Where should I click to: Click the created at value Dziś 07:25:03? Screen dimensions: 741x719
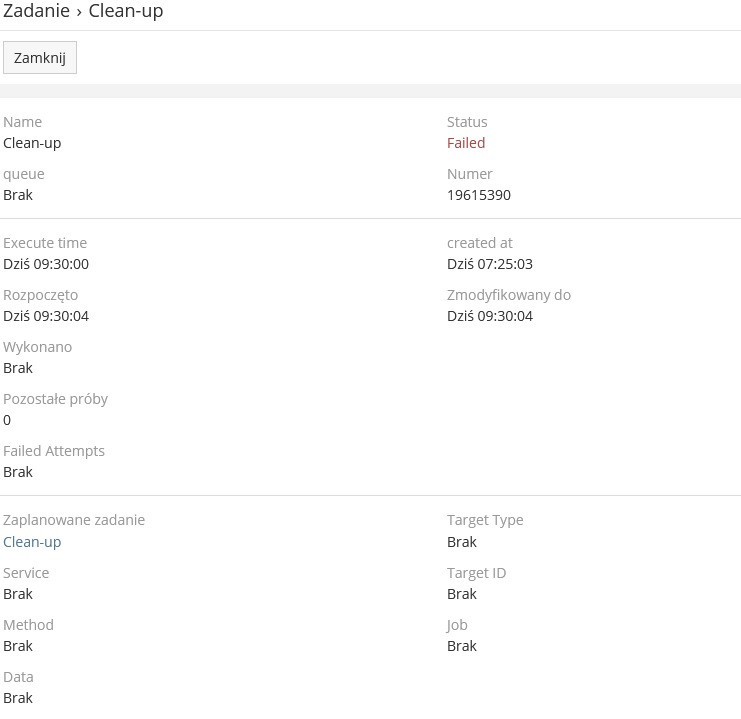tap(490, 264)
